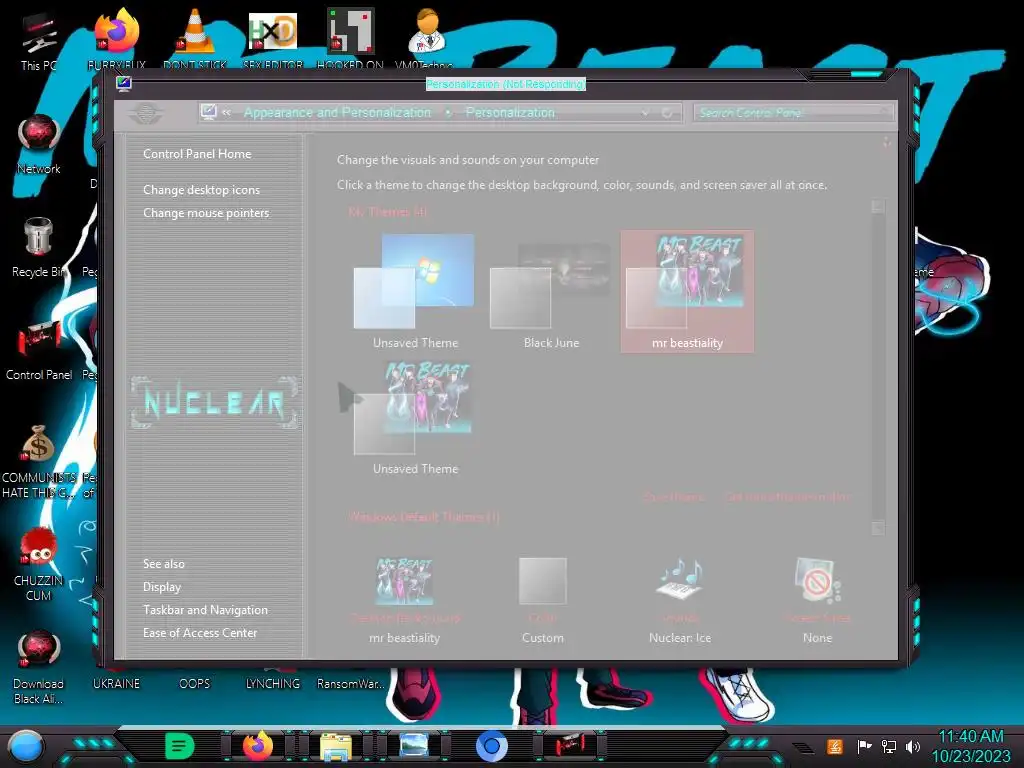The width and height of the screenshot is (1024, 768).
Task: Open the LYNCHING desktop item
Action: pyautogui.click(x=272, y=683)
